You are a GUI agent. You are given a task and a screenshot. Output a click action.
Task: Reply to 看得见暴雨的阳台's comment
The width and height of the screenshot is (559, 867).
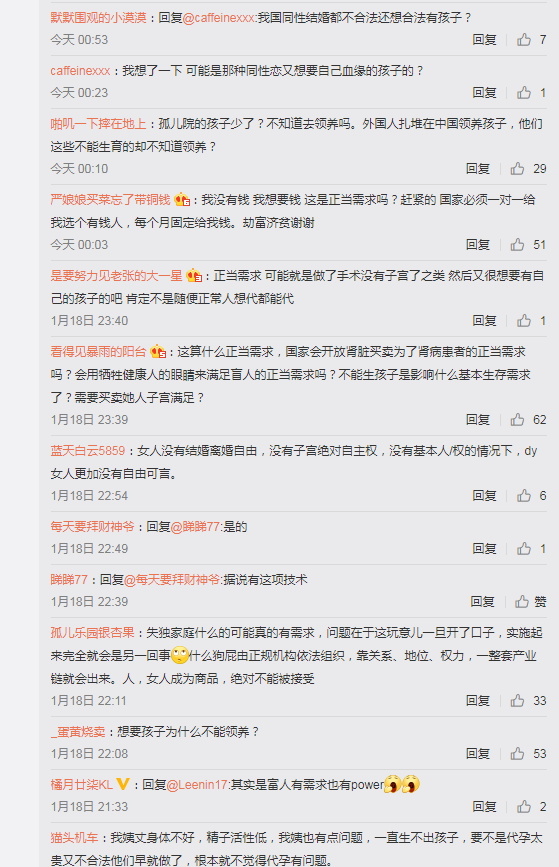(x=478, y=419)
